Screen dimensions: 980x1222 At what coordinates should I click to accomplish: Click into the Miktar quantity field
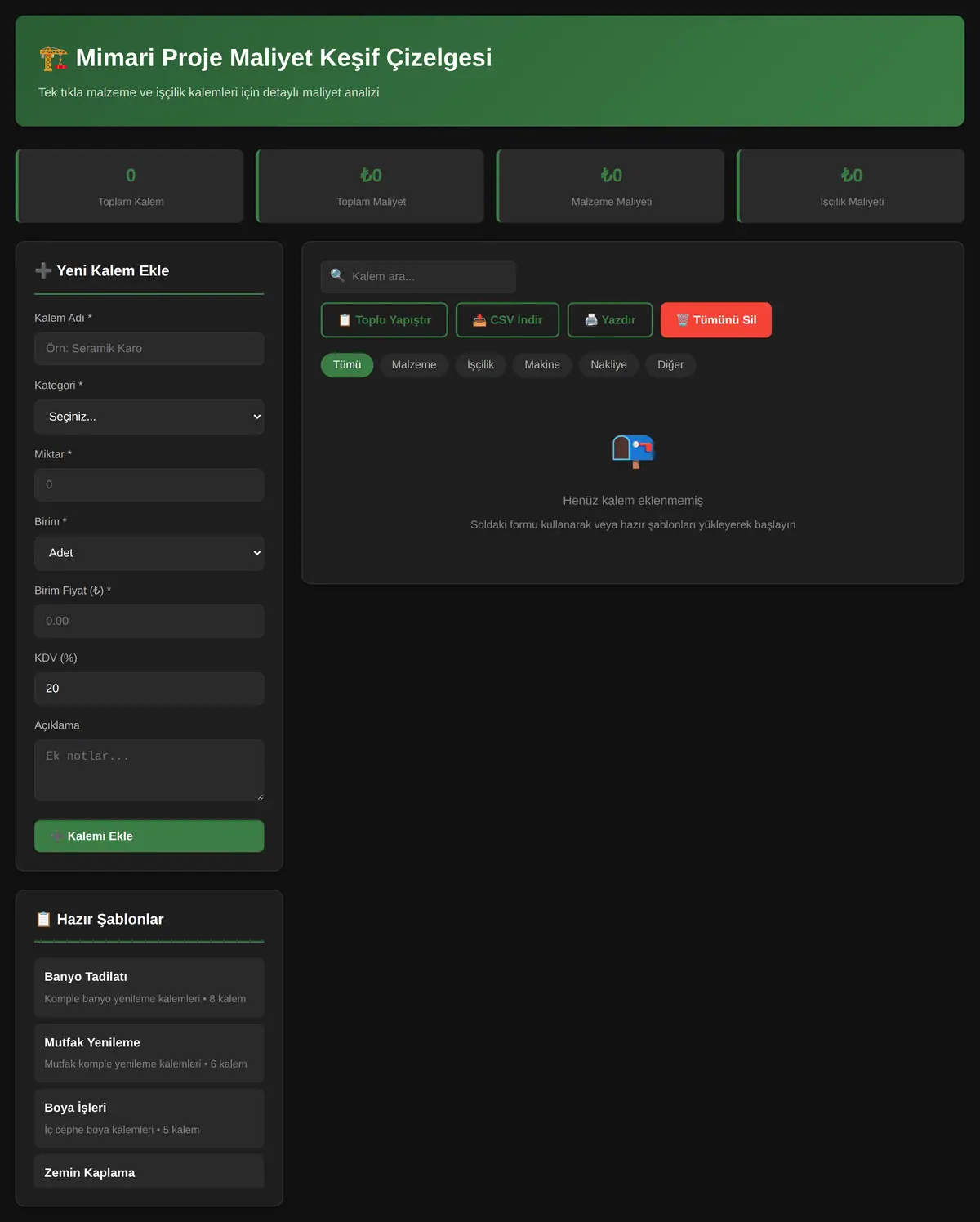click(149, 485)
